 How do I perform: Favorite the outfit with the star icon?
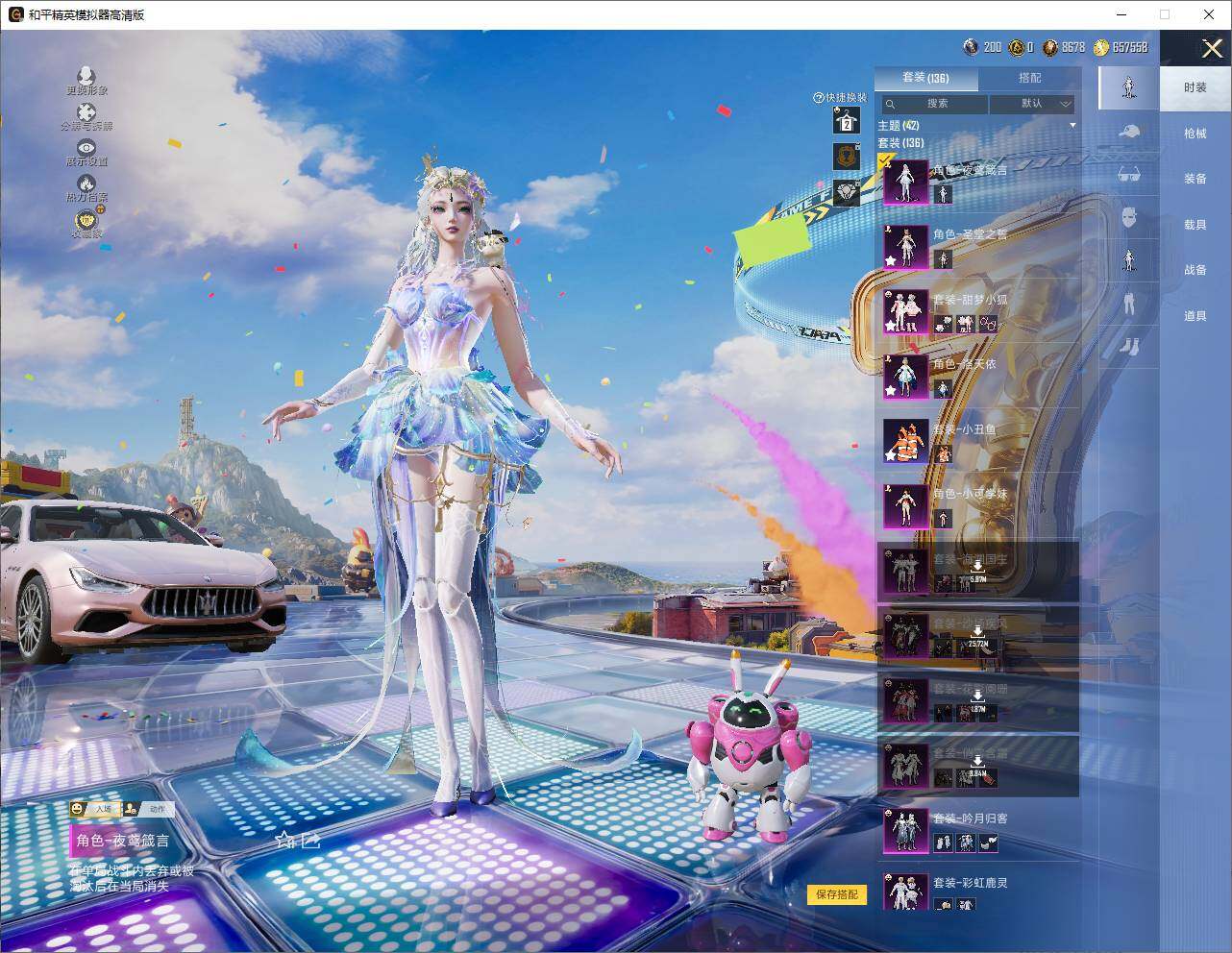284,841
